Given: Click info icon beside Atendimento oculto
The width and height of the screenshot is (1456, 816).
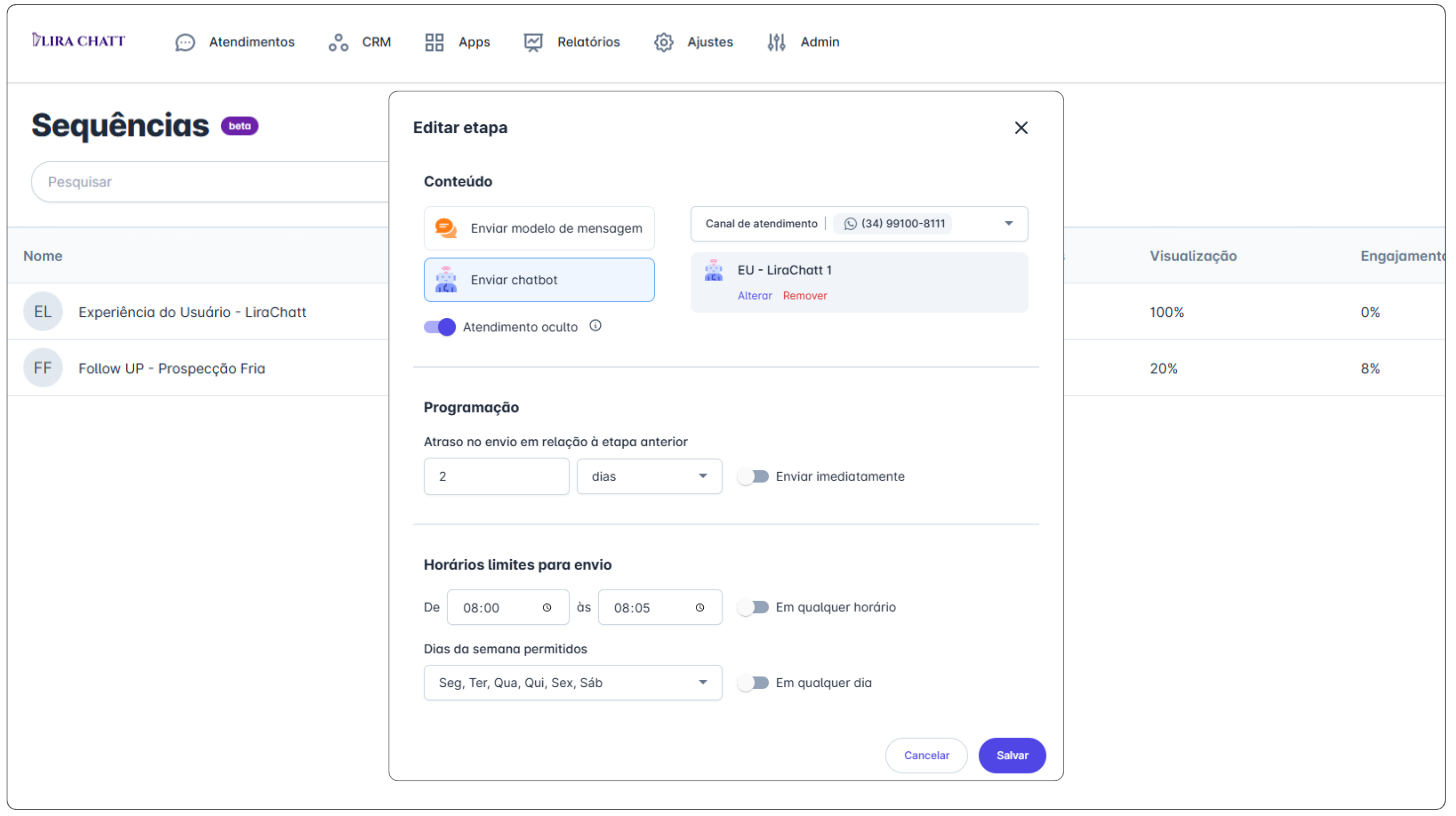Looking at the screenshot, I should [595, 325].
